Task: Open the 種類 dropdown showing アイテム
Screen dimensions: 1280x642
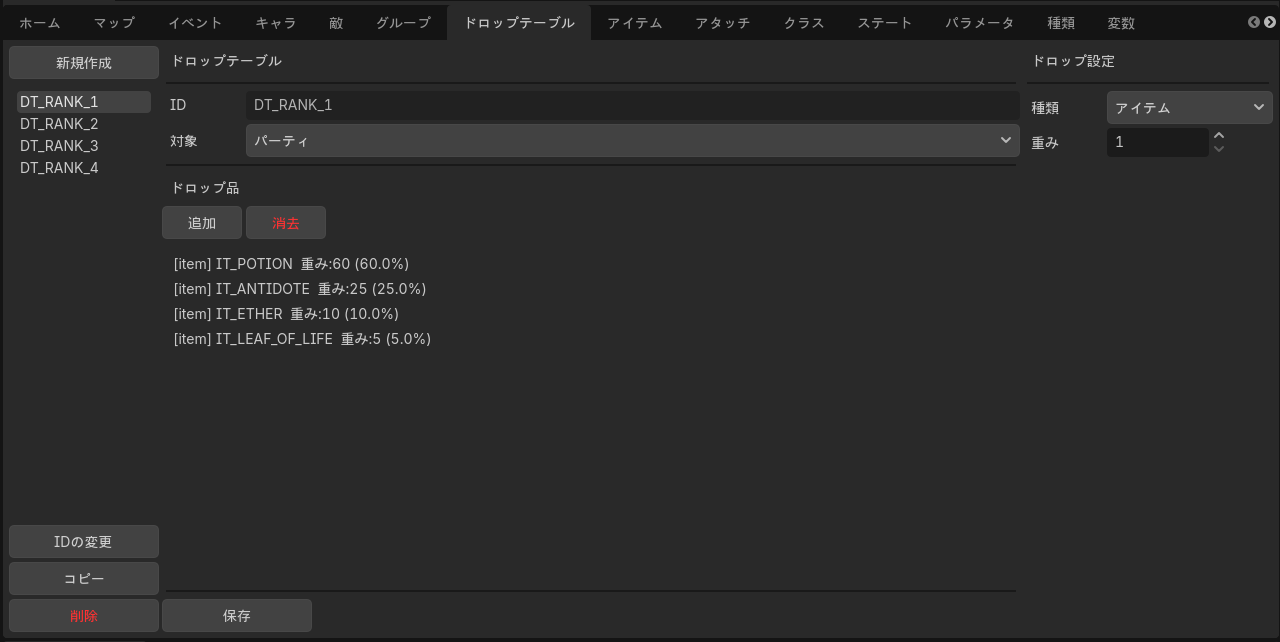Action: point(1190,108)
